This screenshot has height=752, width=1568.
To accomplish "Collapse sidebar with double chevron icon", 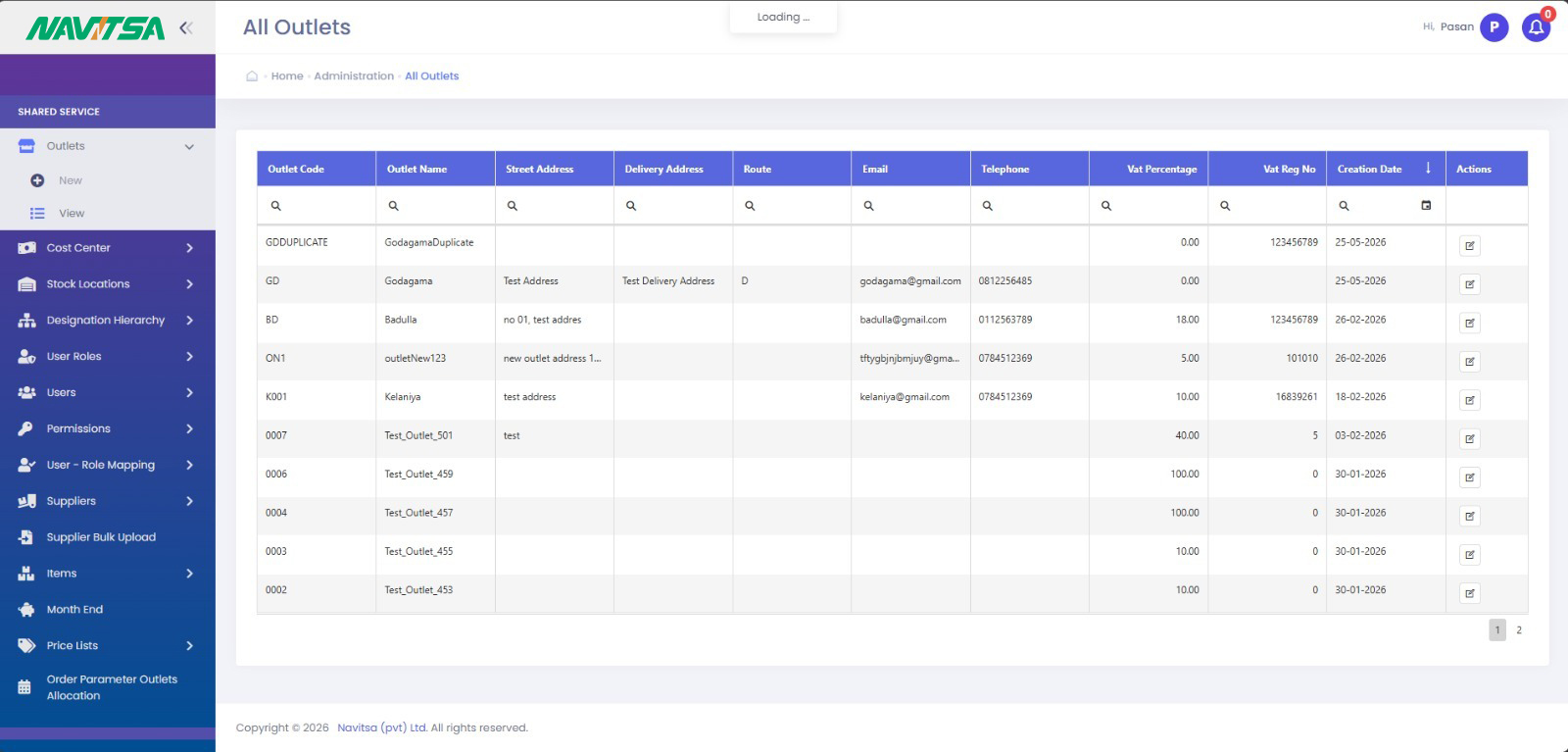I will click(185, 28).
